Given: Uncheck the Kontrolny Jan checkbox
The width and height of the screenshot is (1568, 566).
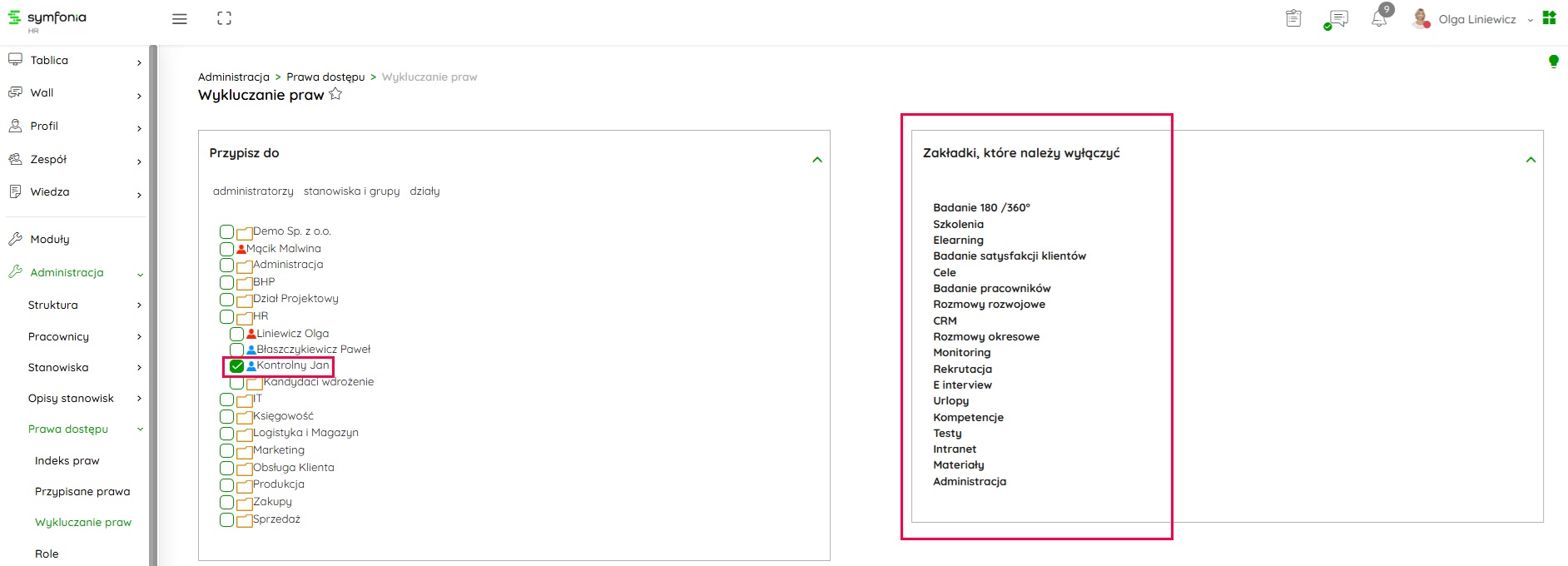Looking at the screenshot, I should 237,366.
